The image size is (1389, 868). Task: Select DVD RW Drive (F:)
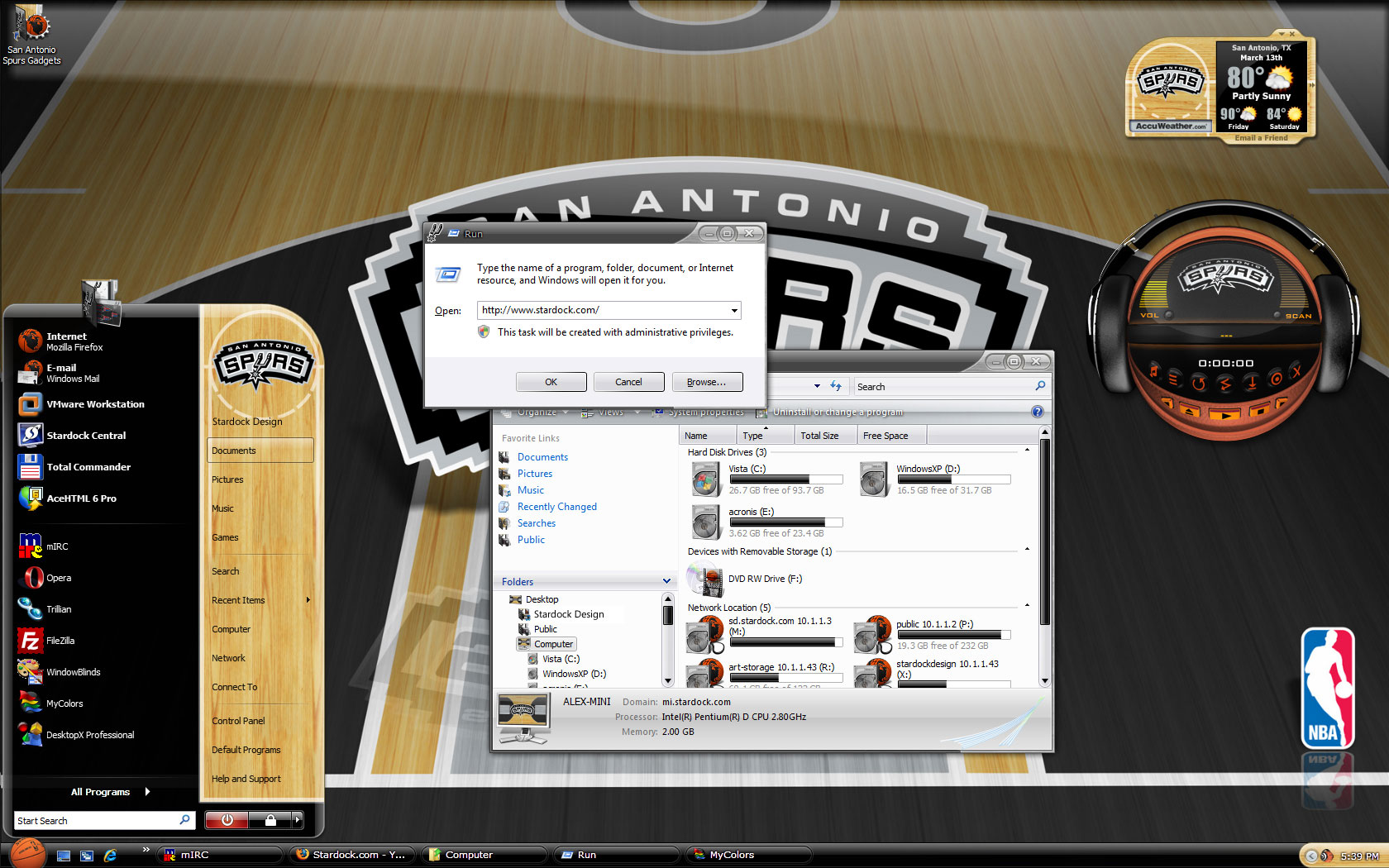tap(746, 579)
